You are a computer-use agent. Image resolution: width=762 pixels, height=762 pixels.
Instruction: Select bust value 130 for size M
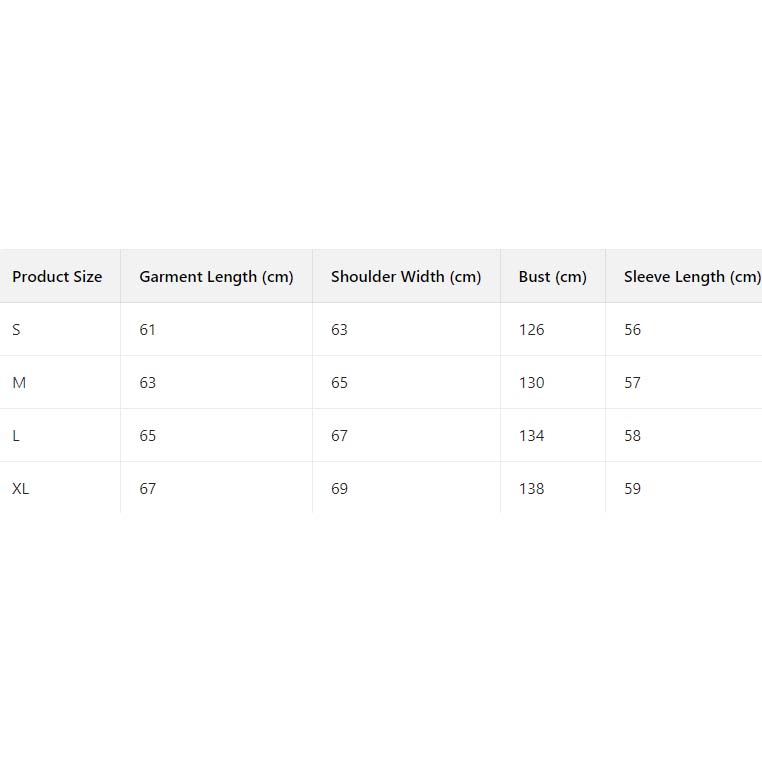click(532, 383)
